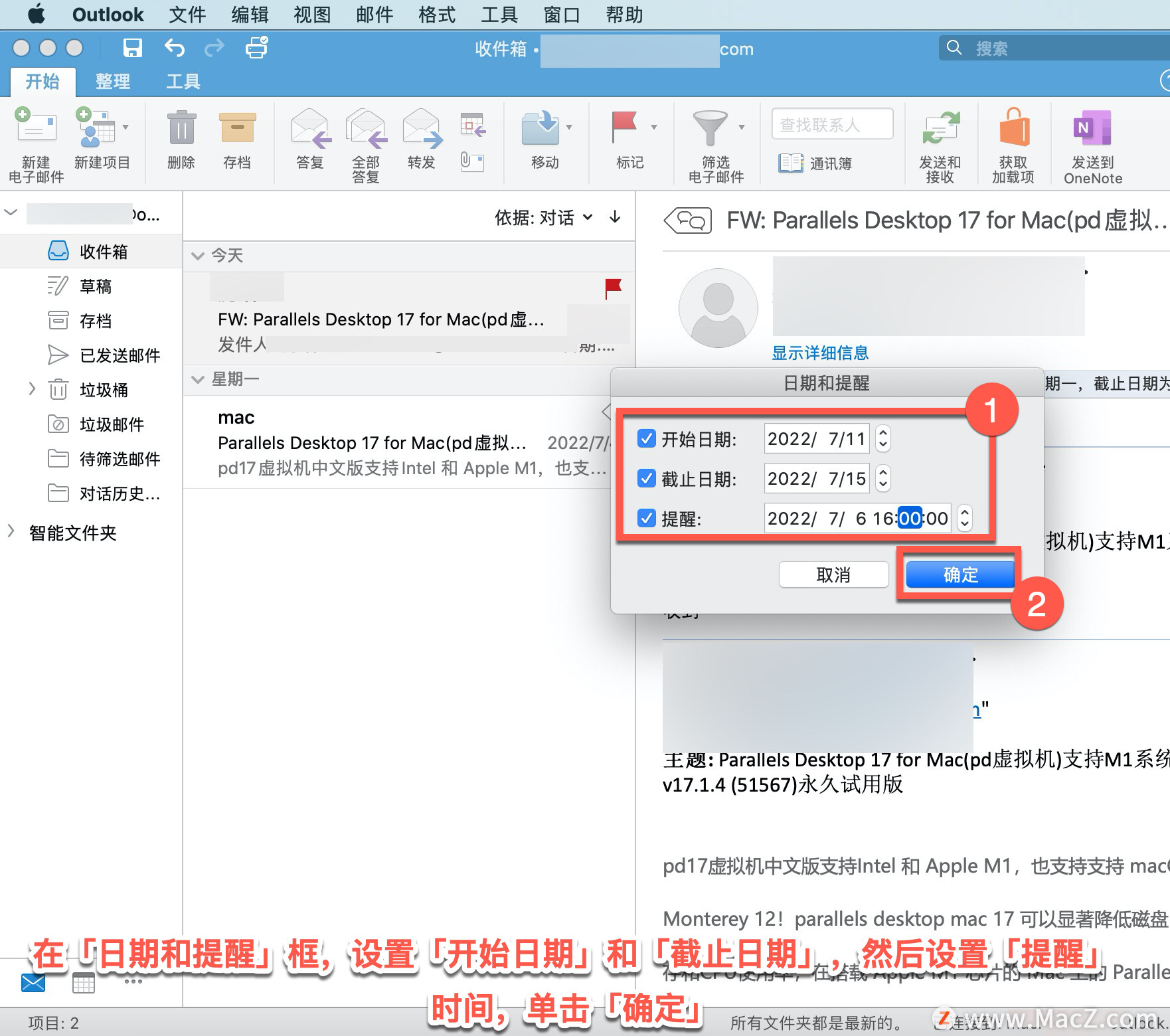Reverse sort order with the down arrow

pyautogui.click(x=616, y=216)
